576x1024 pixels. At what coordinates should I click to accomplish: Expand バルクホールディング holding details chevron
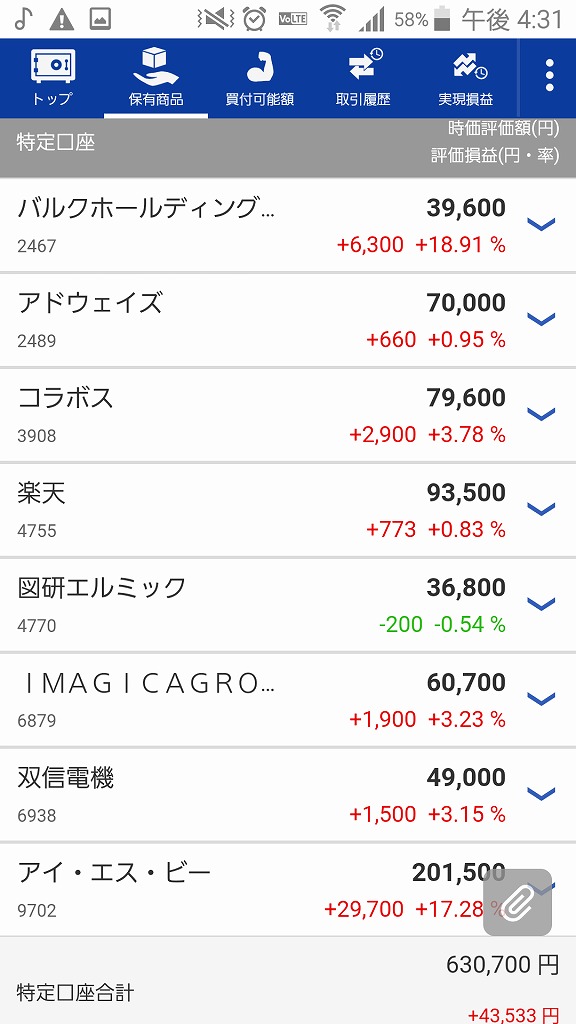click(541, 225)
